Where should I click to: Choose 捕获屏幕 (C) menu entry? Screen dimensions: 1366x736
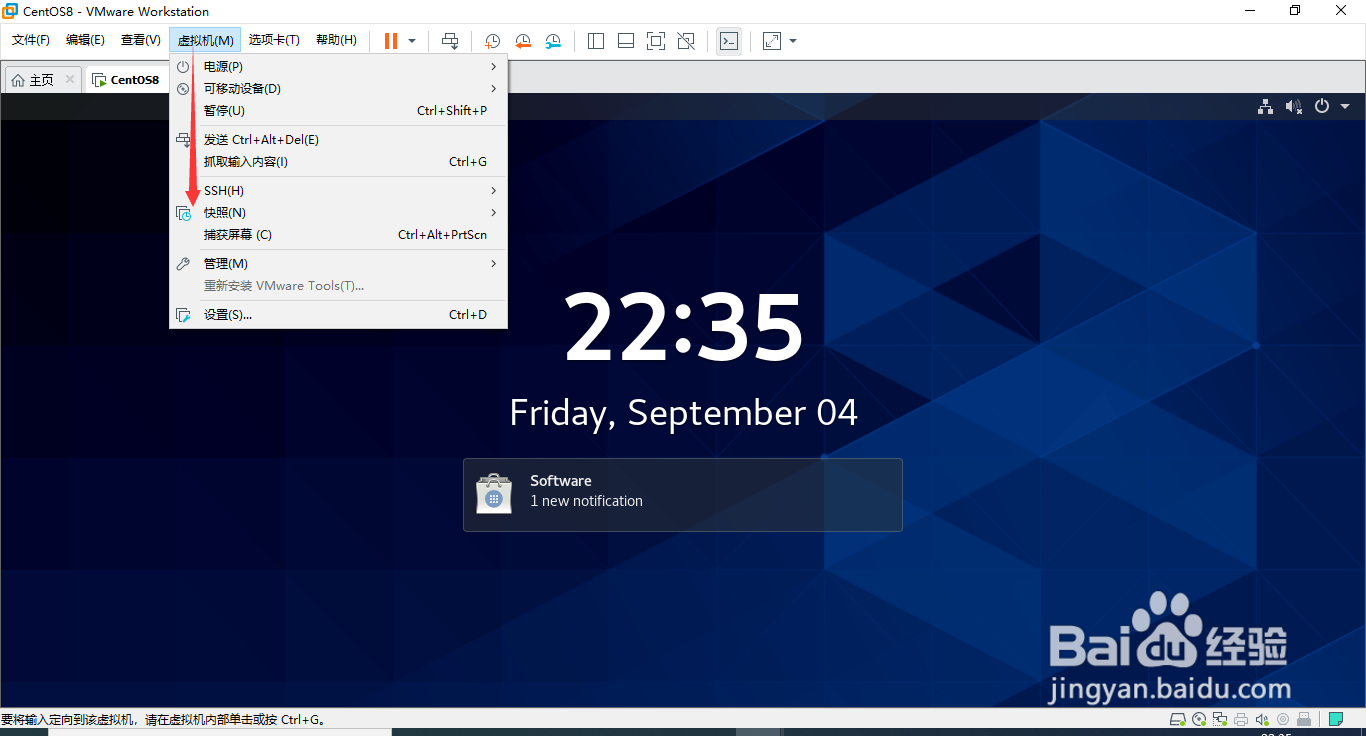(x=339, y=234)
